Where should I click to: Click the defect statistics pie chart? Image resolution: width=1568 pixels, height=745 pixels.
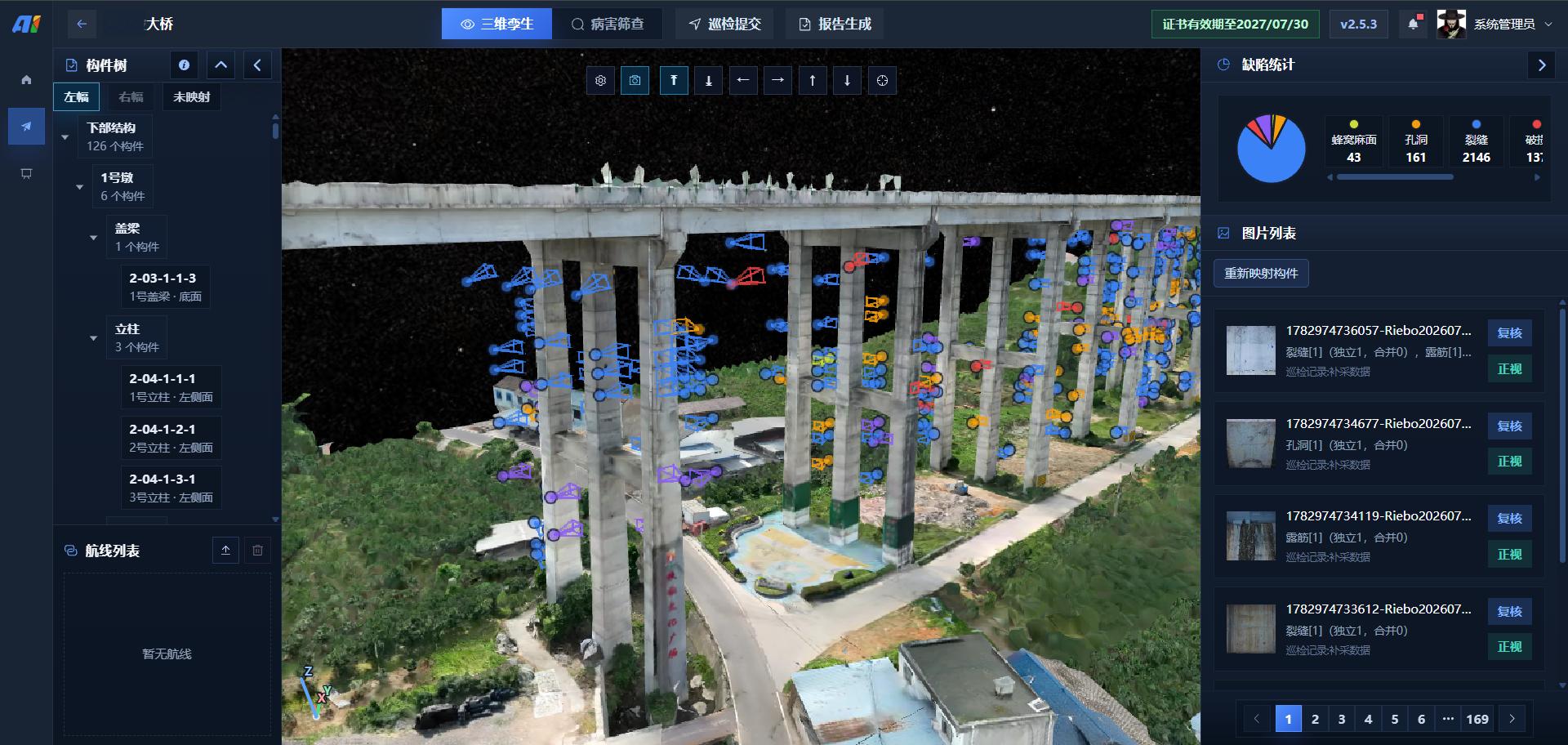[x=1272, y=148]
